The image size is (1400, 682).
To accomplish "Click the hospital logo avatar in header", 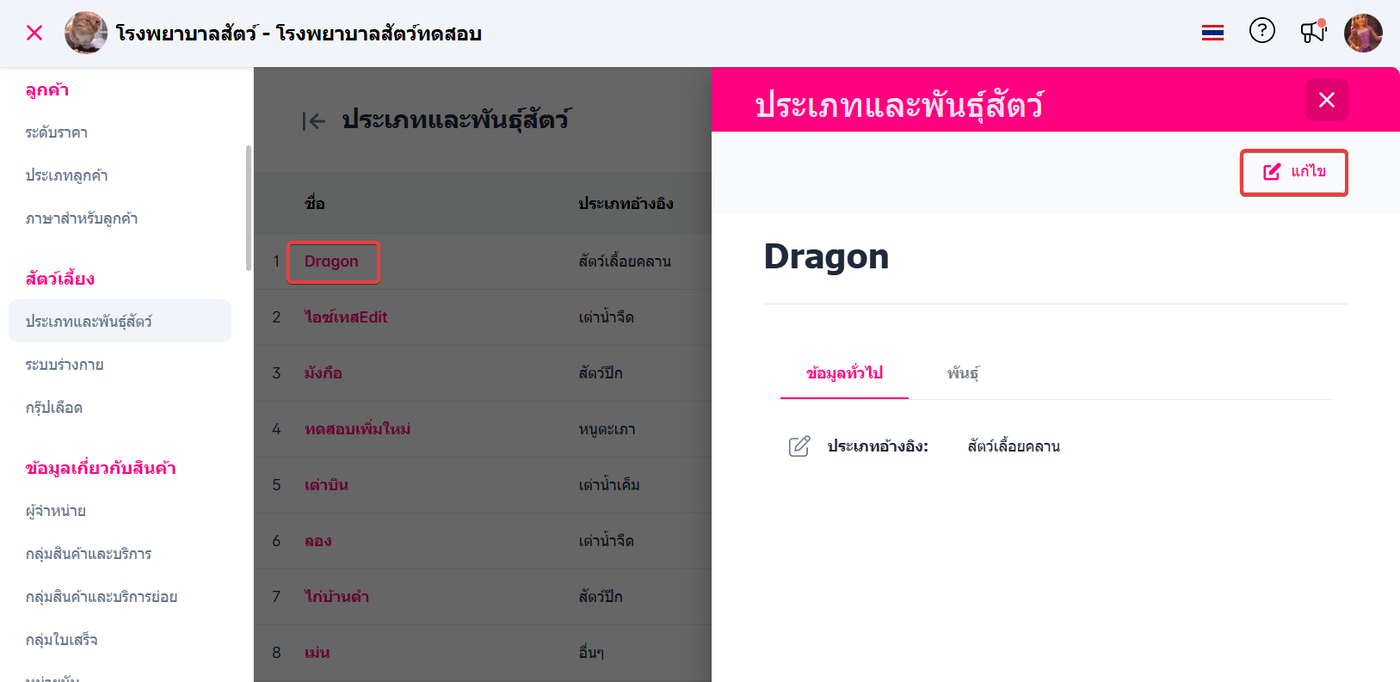I will click(x=86, y=33).
